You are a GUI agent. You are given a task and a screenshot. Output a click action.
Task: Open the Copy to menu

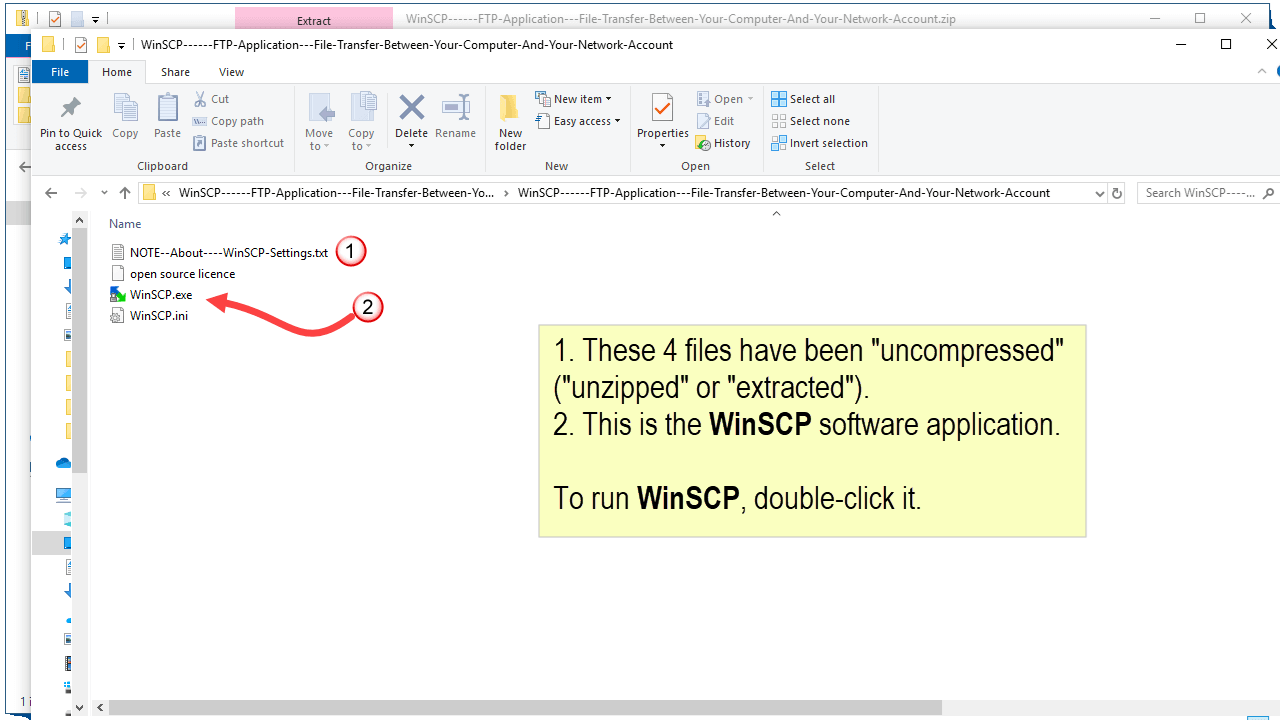[361, 122]
